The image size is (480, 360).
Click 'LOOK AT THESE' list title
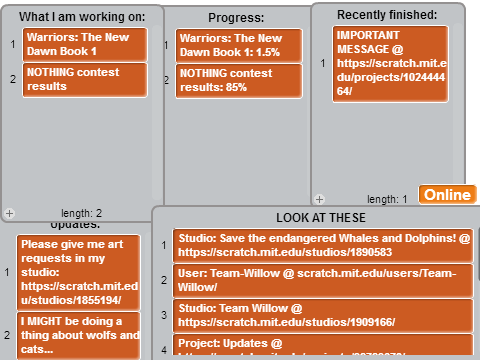point(321,218)
